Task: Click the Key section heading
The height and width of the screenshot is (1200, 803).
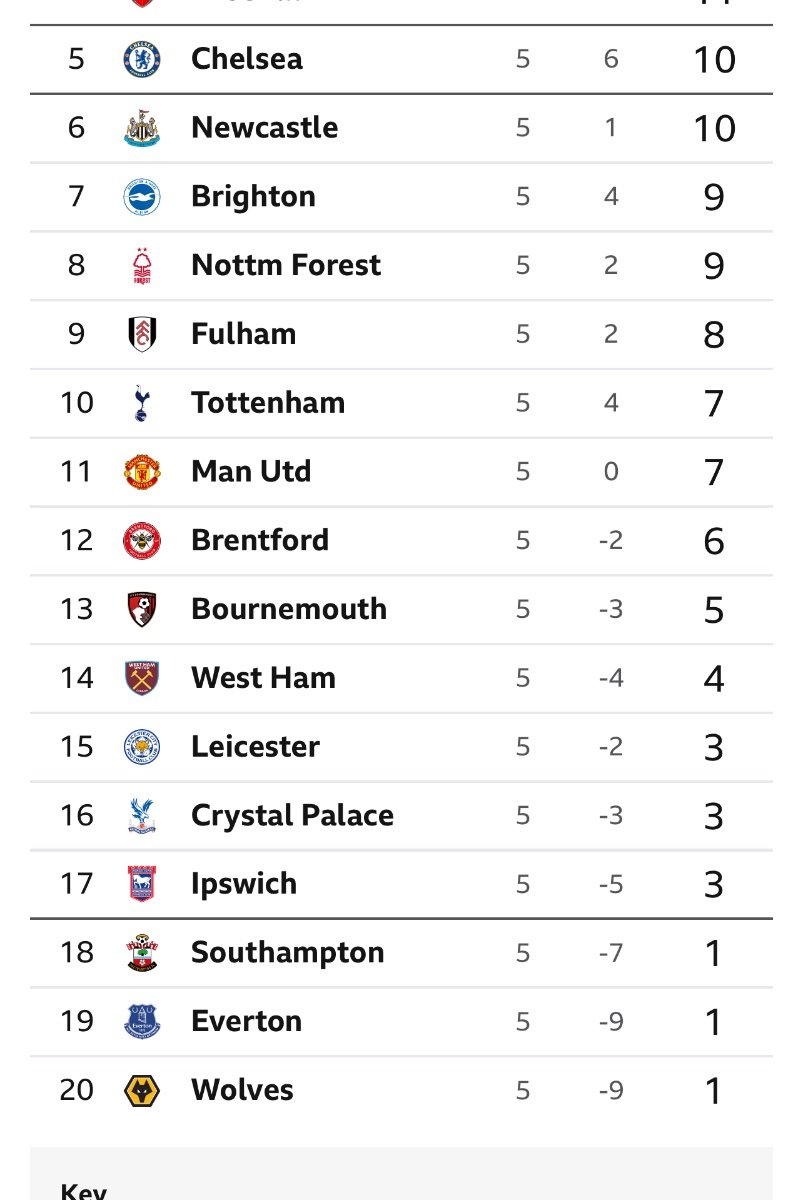Action: click(84, 1191)
